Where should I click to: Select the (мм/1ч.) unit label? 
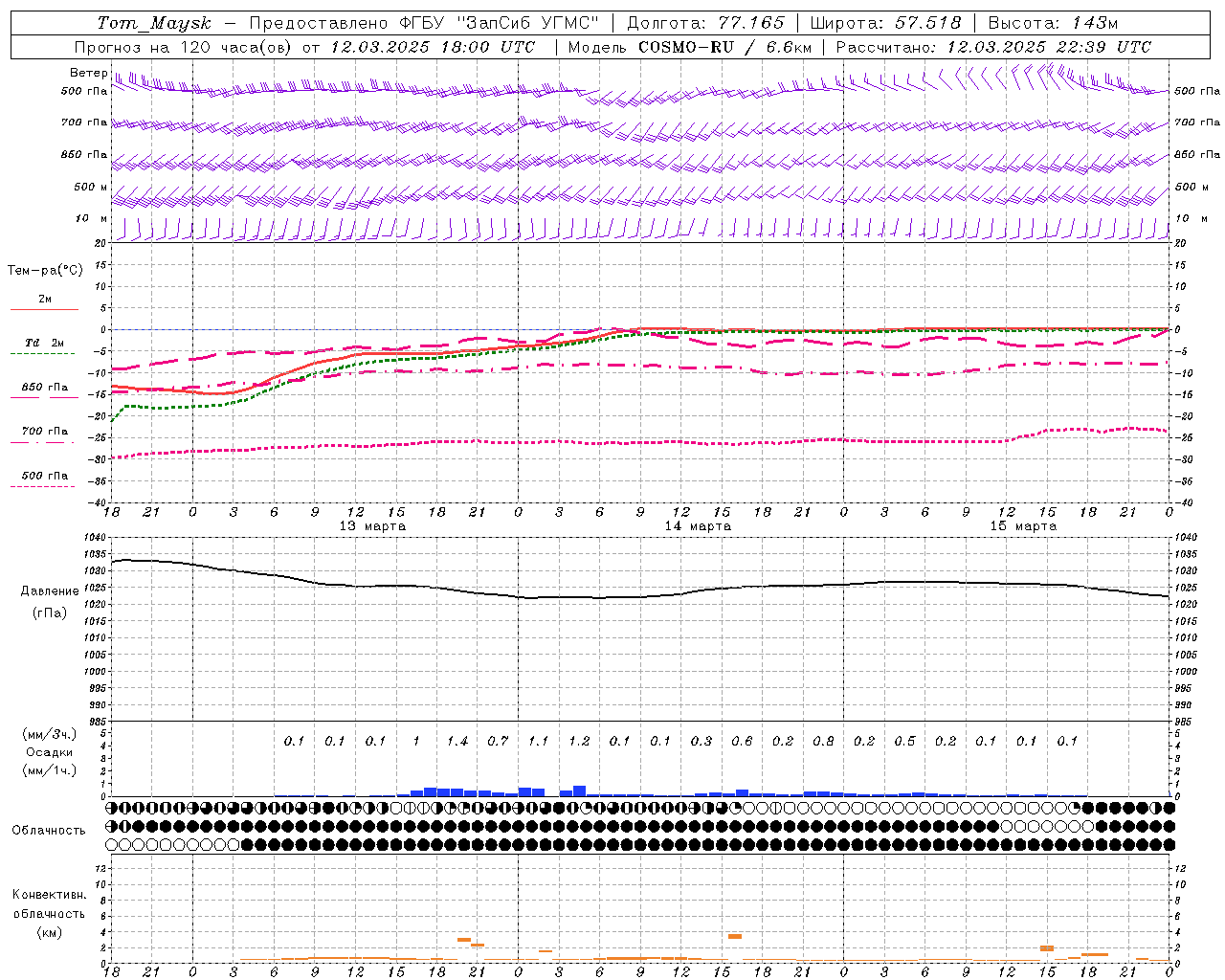point(50,770)
